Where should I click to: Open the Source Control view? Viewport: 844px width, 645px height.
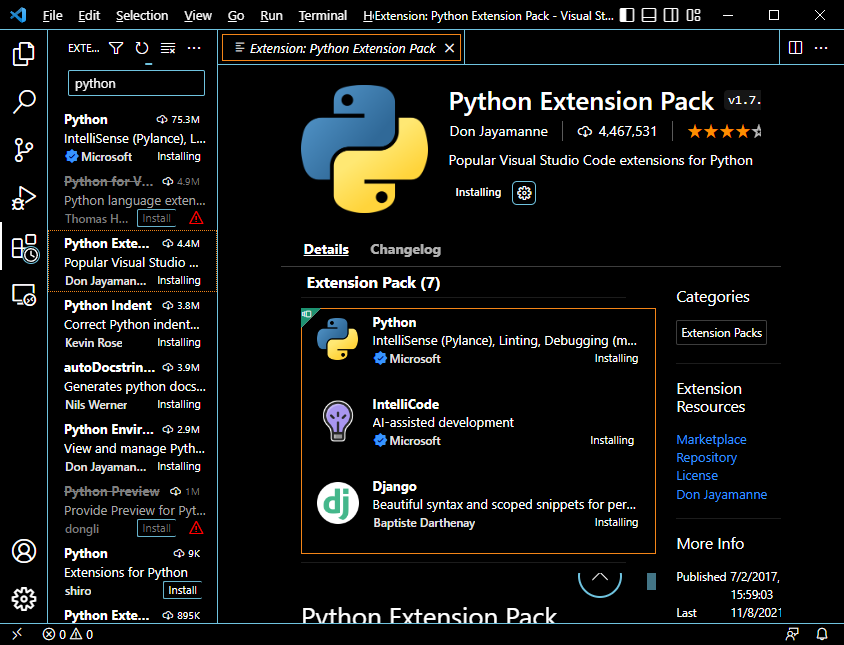(24, 150)
